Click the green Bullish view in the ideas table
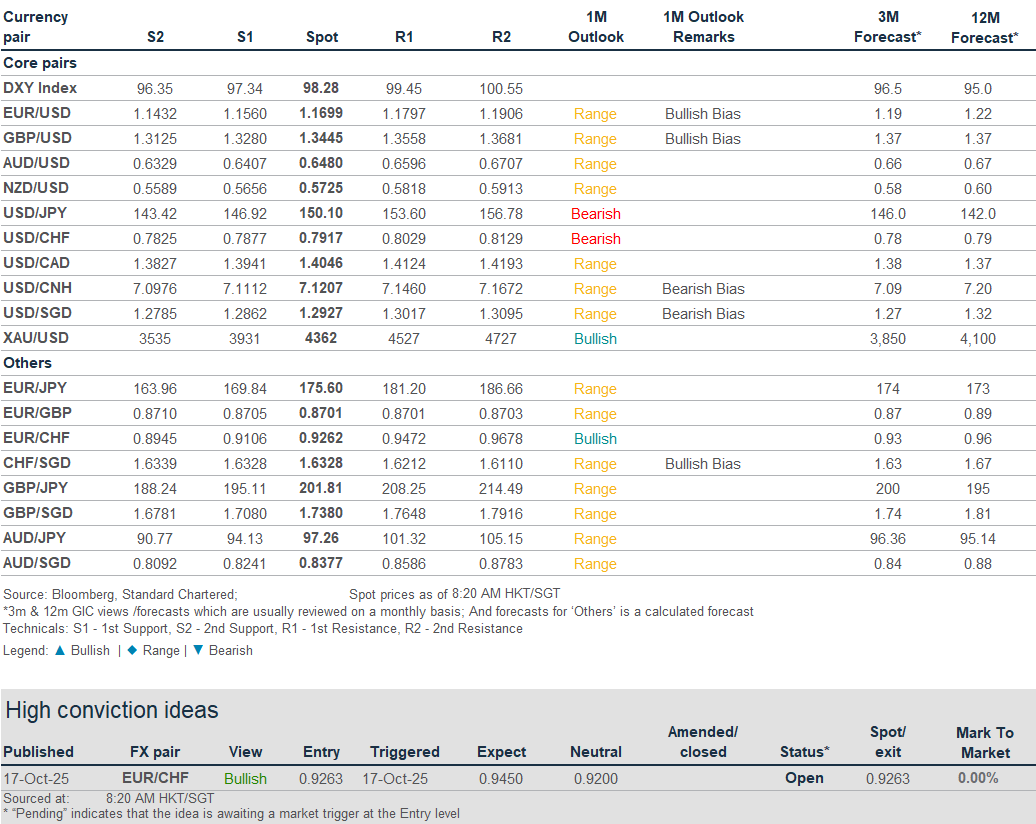The height and width of the screenshot is (824, 1036). [x=245, y=778]
